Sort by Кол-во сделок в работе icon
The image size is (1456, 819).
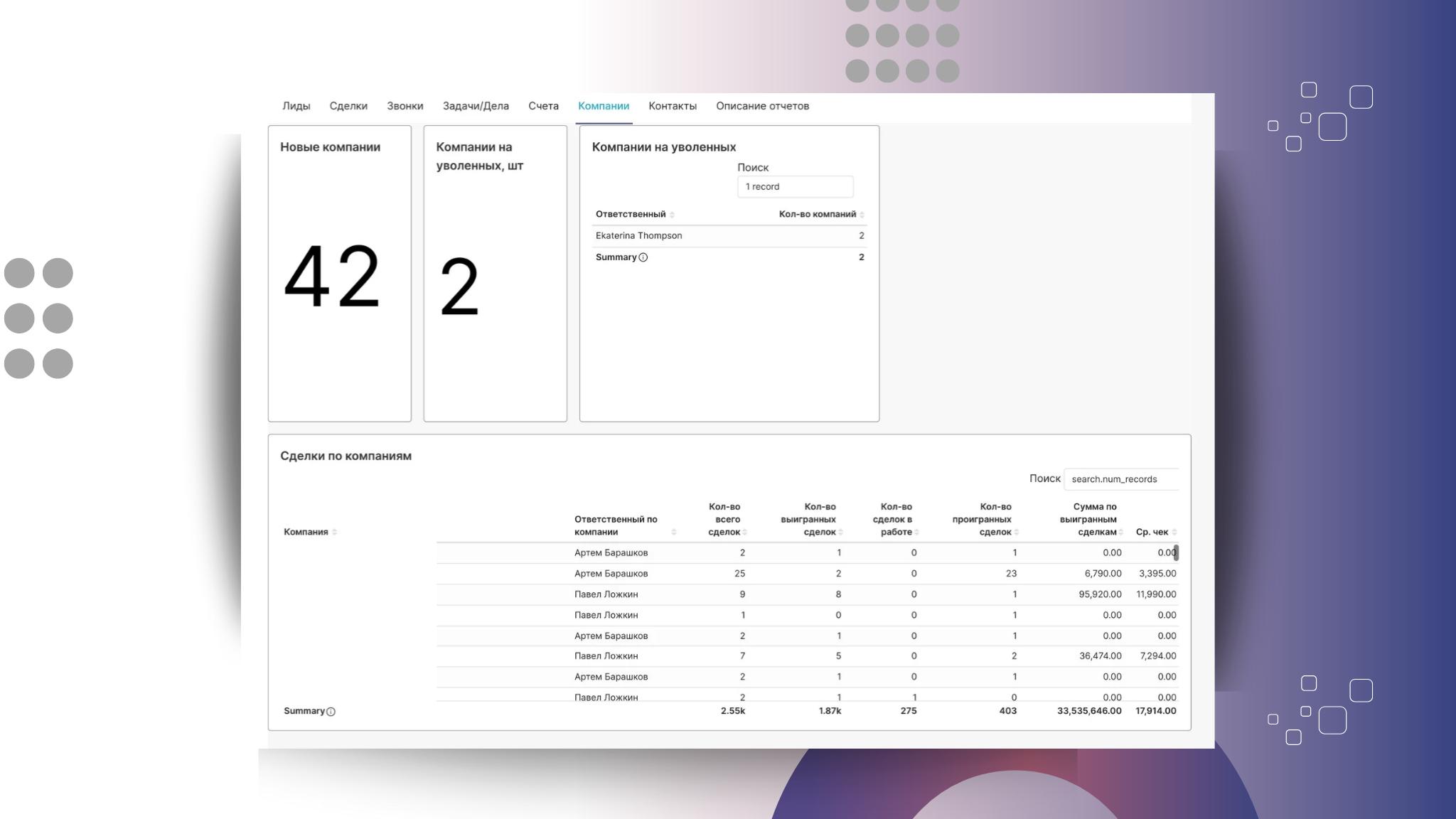pyautogui.click(x=916, y=532)
